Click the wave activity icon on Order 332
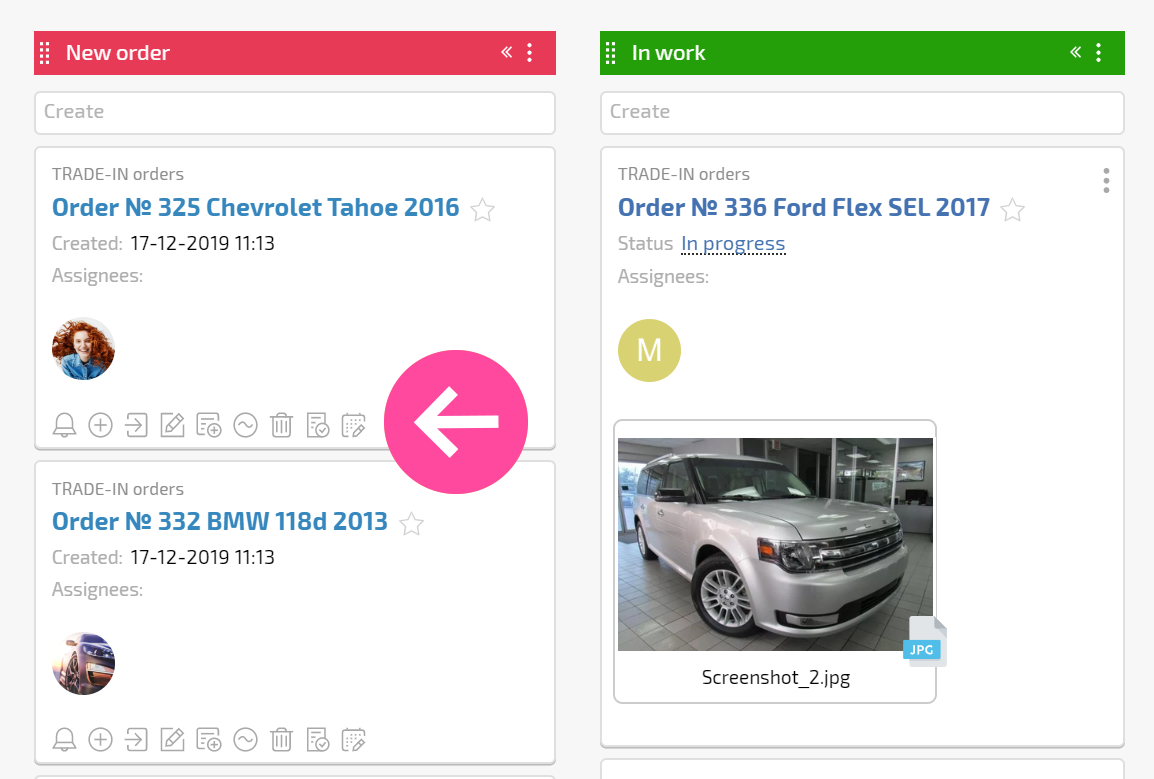 pos(245,739)
